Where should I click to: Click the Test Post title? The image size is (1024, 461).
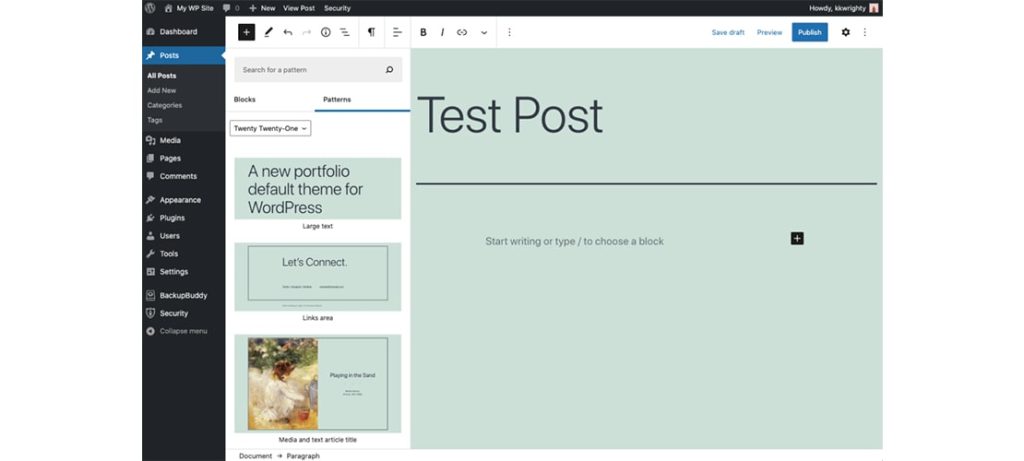pos(510,116)
